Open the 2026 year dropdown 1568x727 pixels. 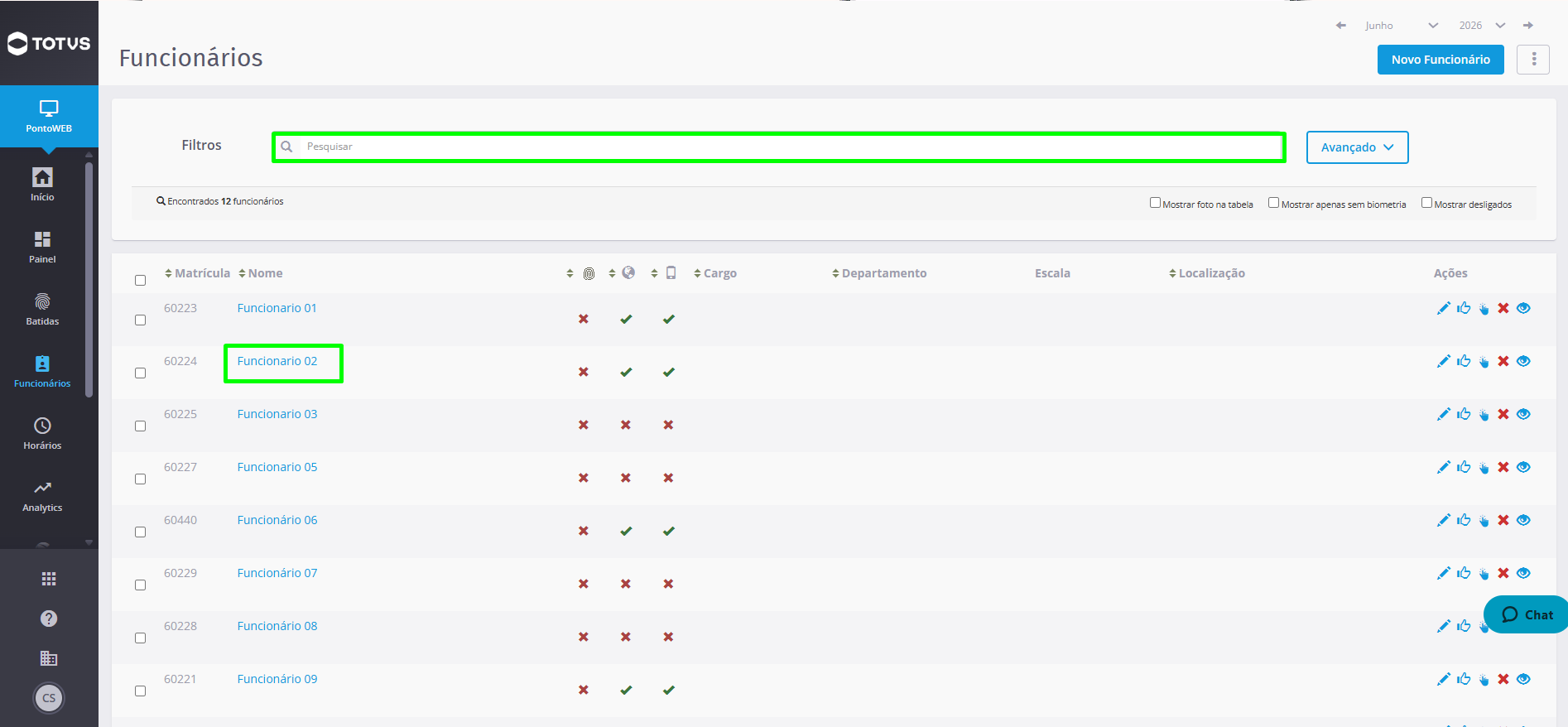(x=1482, y=26)
